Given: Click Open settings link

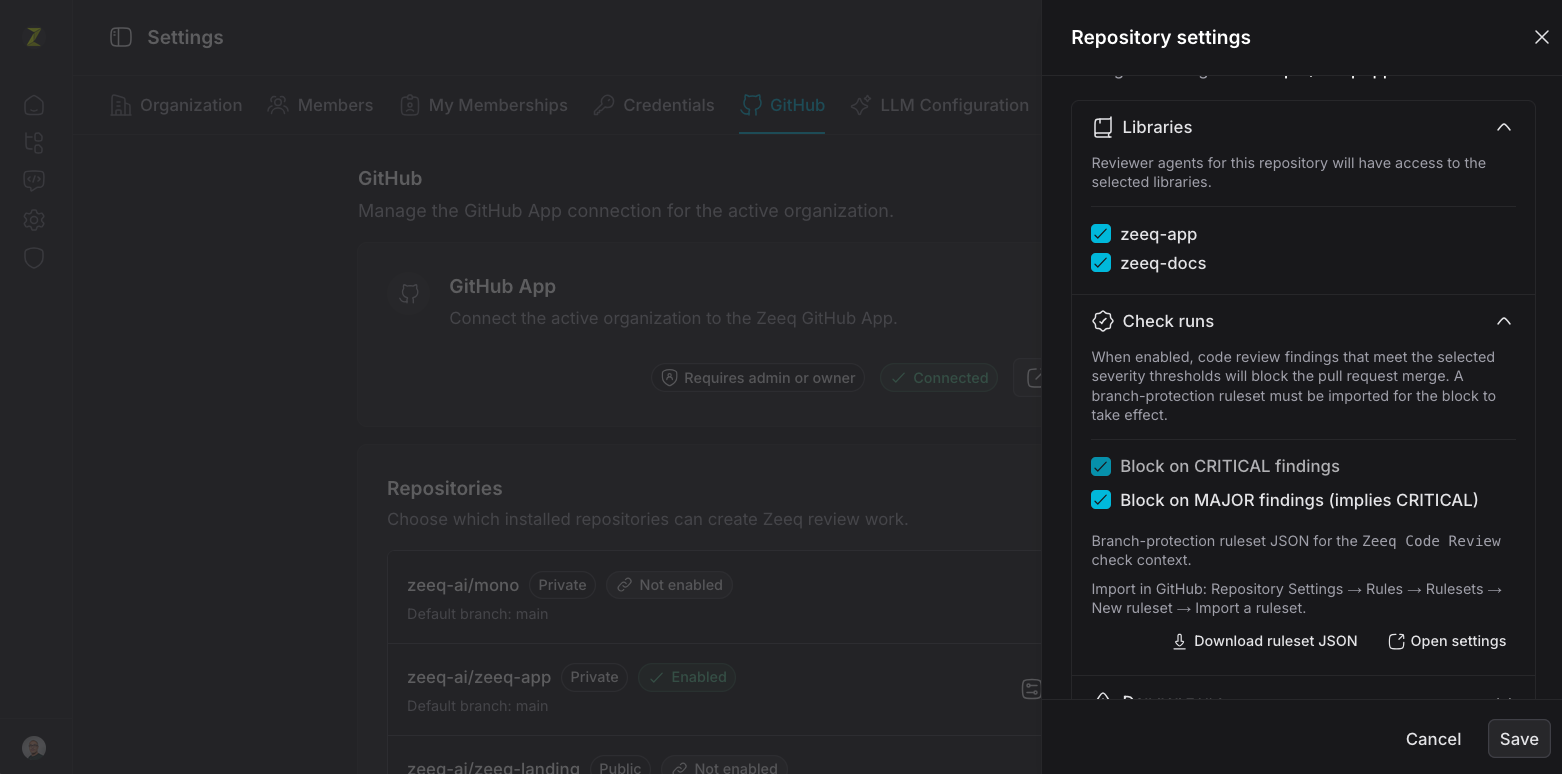Looking at the screenshot, I should (x=1446, y=641).
